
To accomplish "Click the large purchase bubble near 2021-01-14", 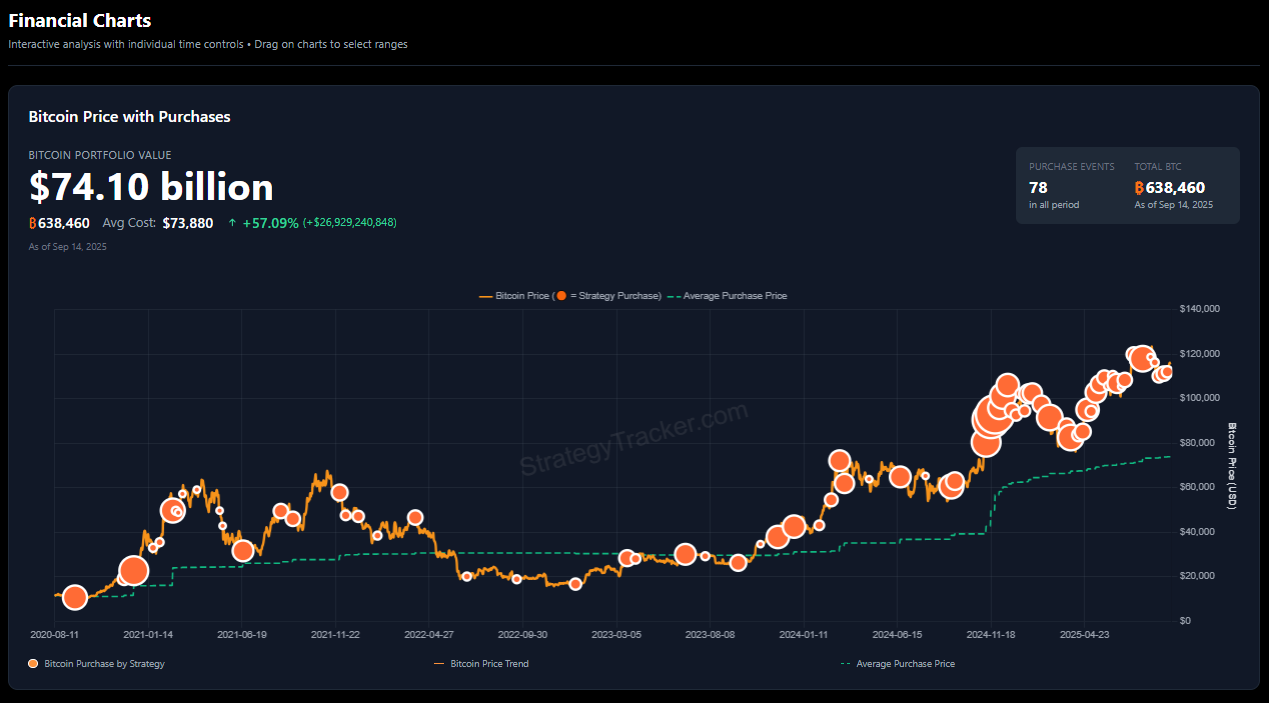I will [x=133, y=570].
